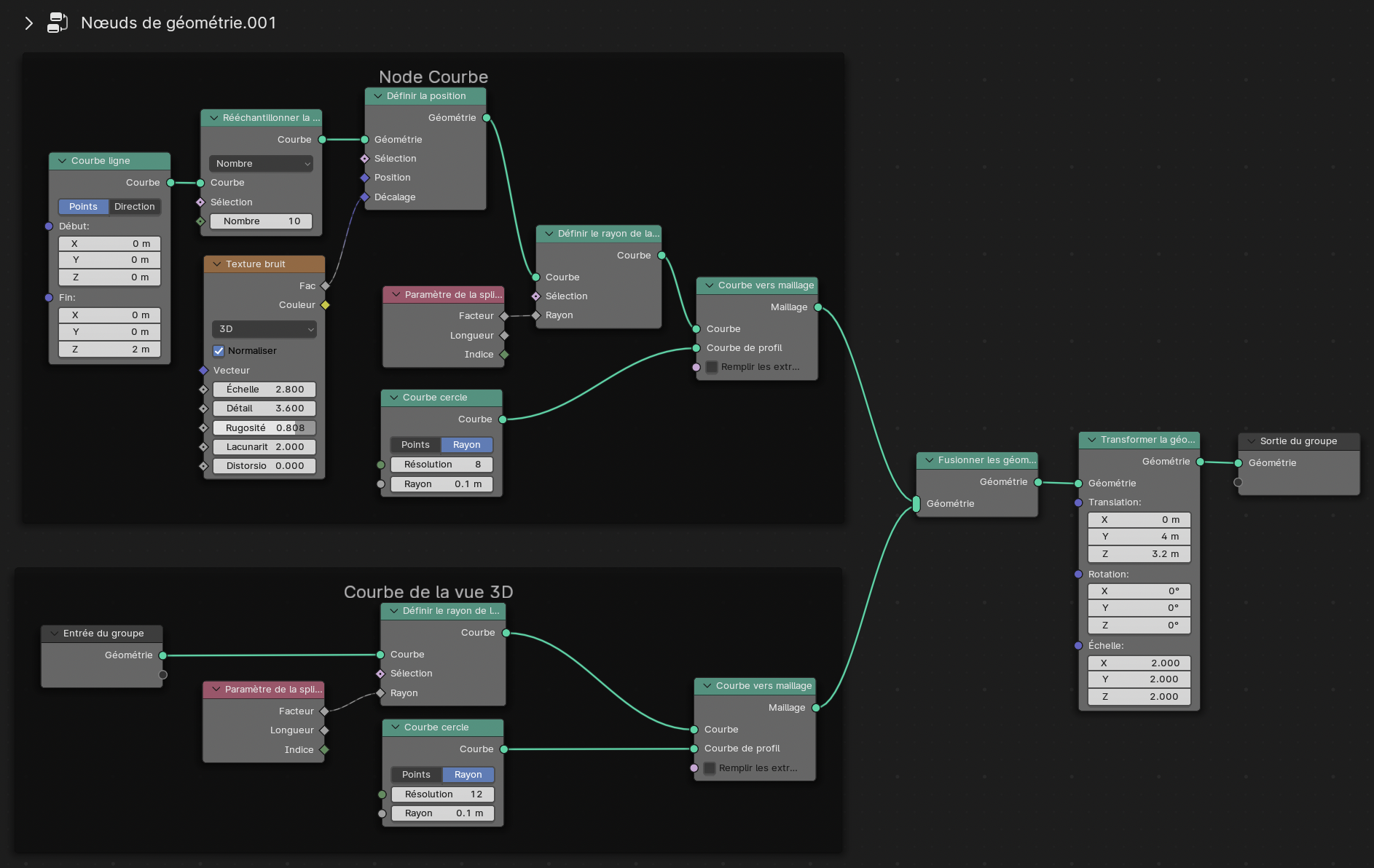Click the Géométrie input socket of Sortie du groupe
The image size is (1374, 868).
pyautogui.click(x=1238, y=463)
